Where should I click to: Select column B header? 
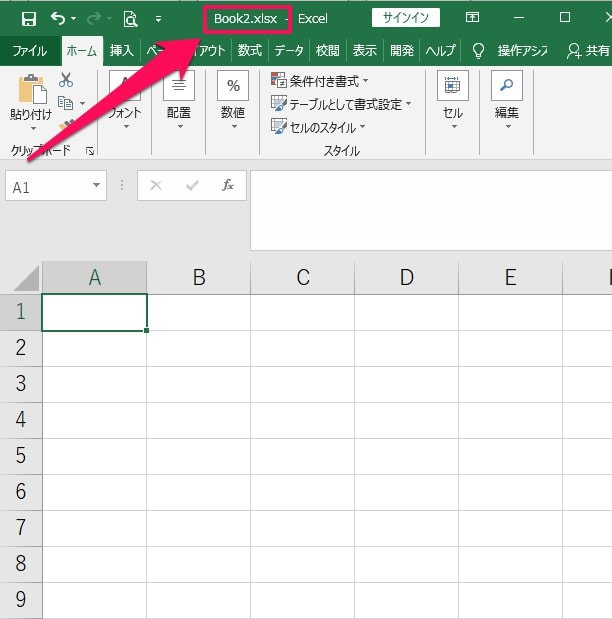[199, 277]
